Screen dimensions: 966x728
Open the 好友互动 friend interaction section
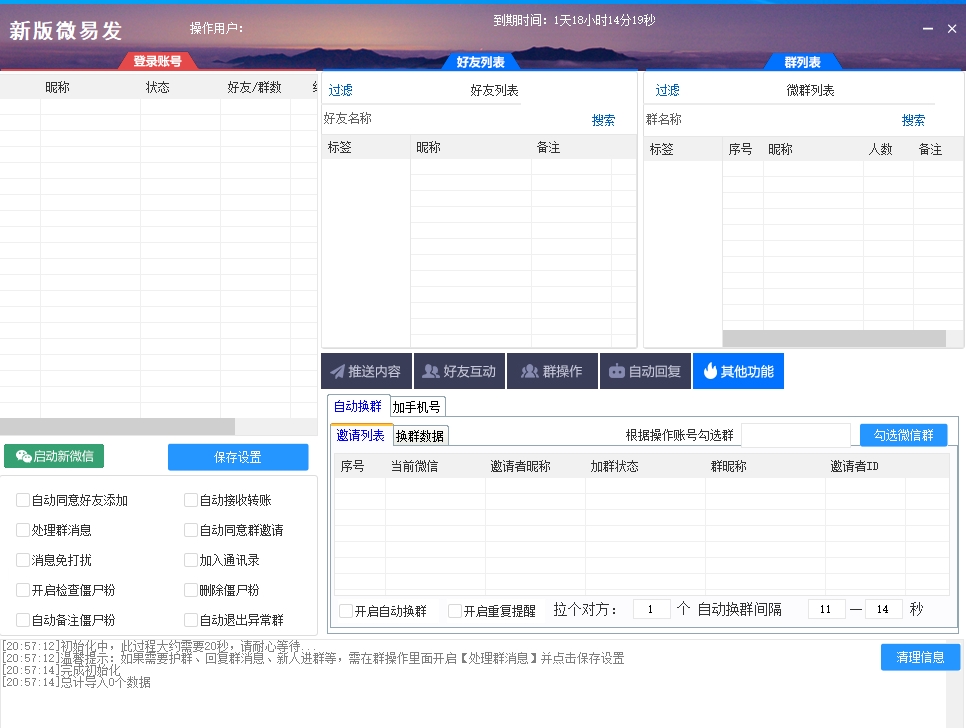pyautogui.click(x=460, y=371)
